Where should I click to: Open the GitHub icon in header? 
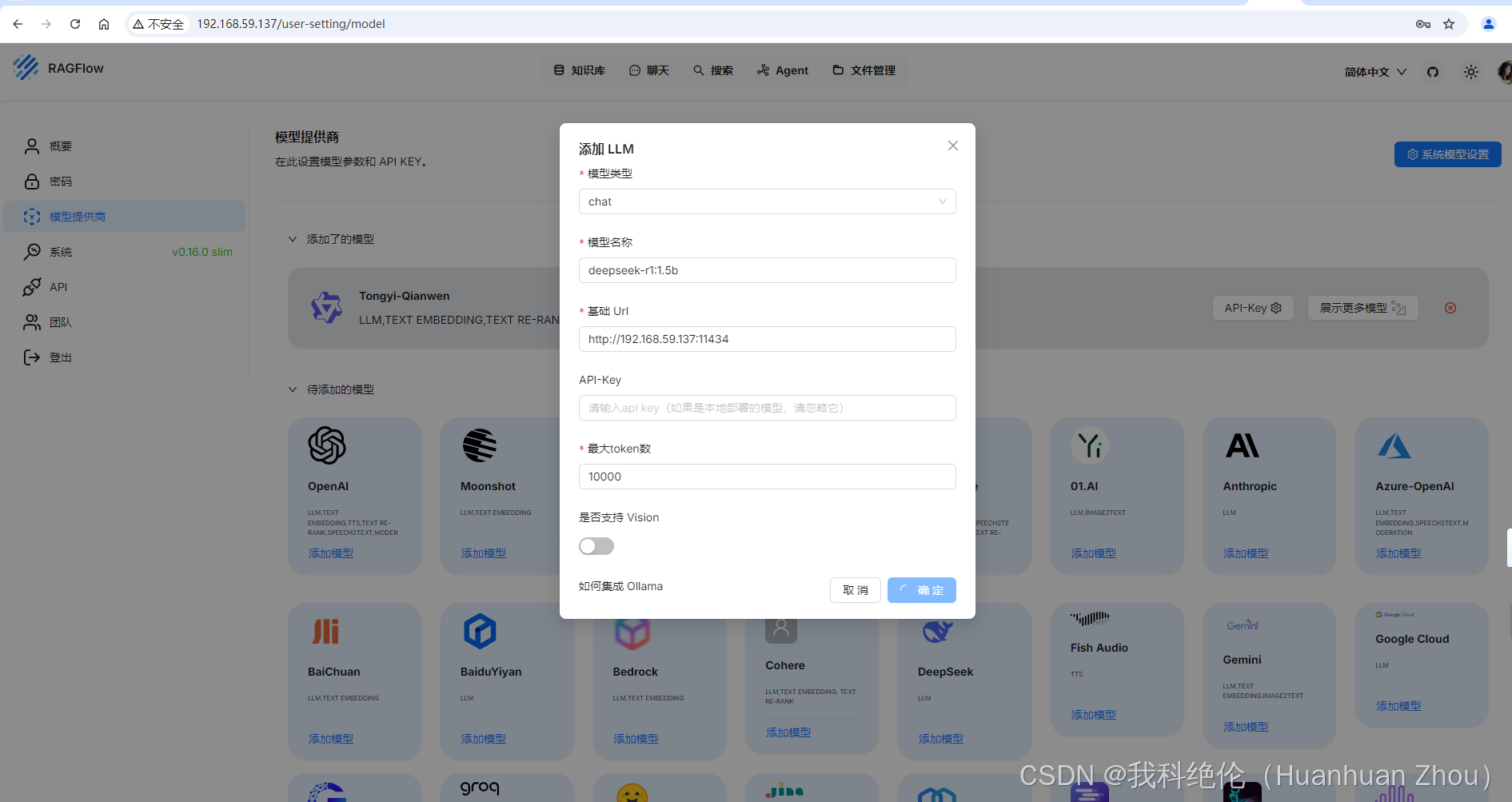click(x=1433, y=72)
